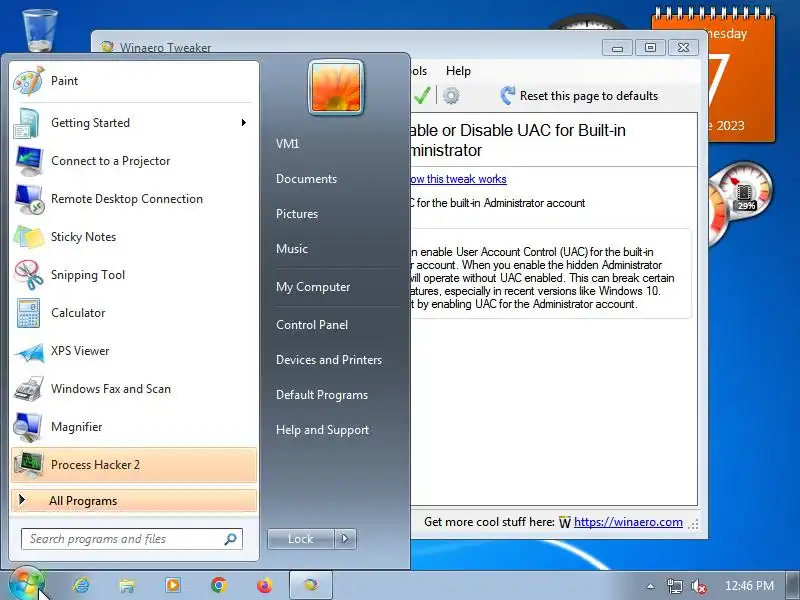Show hidden tray icons arrow
800x600 pixels.
(x=651, y=586)
